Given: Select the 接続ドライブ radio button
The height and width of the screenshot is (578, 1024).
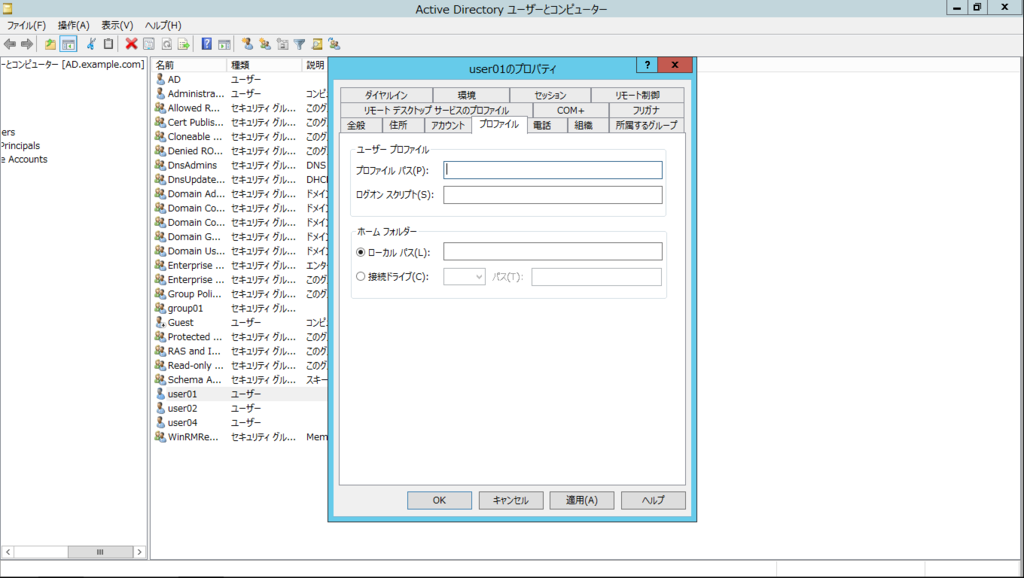Looking at the screenshot, I should 360,276.
